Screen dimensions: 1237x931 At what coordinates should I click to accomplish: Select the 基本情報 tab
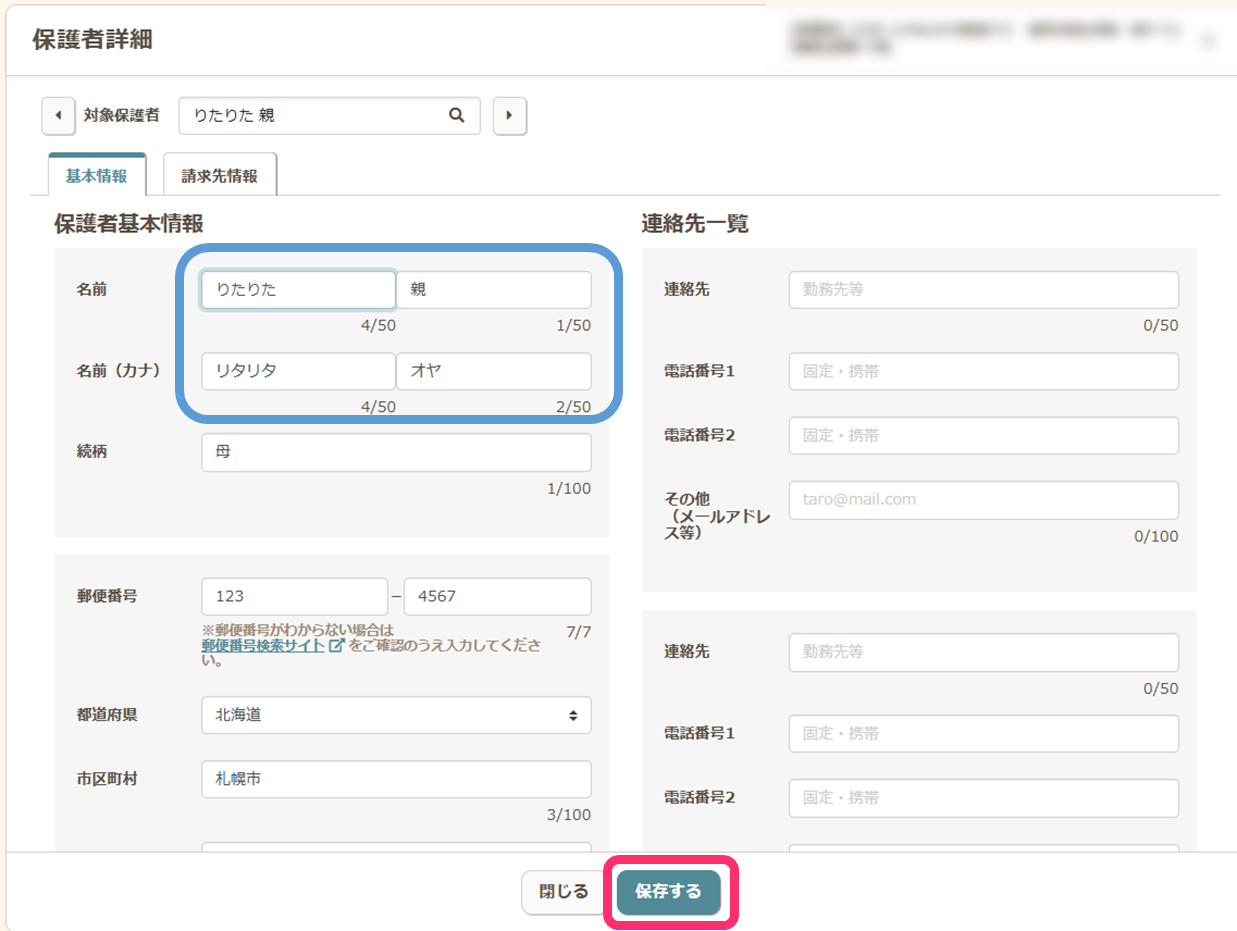pyautogui.click(x=97, y=176)
